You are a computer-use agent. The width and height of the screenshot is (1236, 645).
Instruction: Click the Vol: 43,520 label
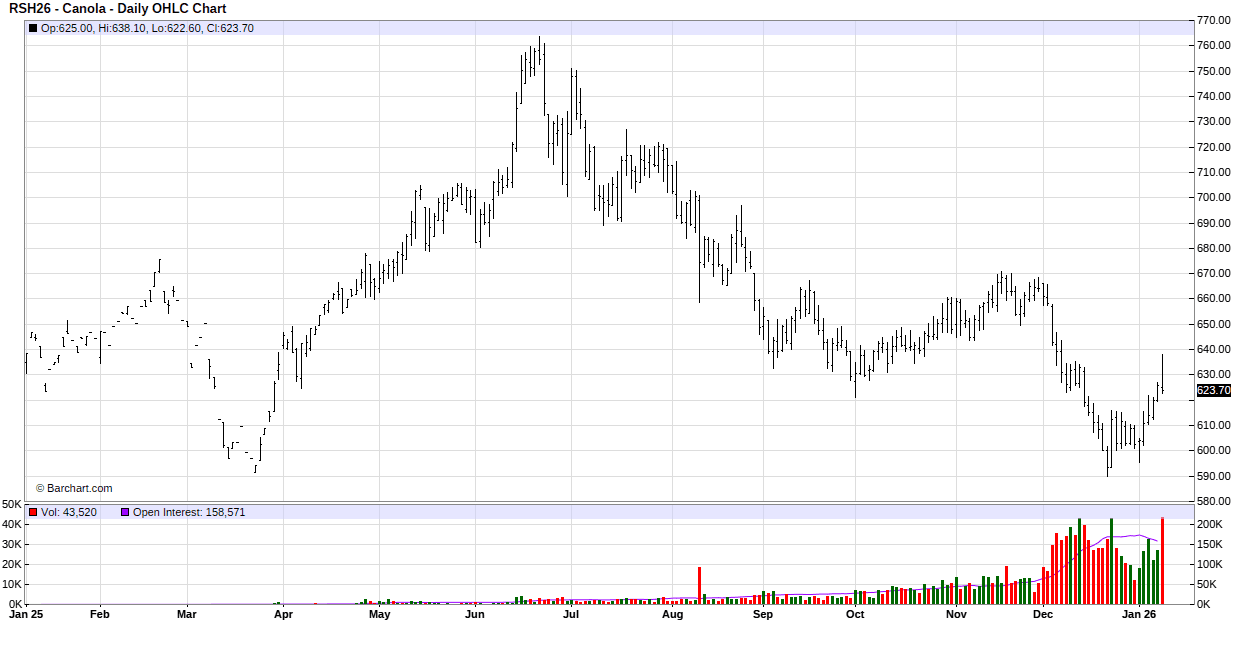(x=69, y=512)
